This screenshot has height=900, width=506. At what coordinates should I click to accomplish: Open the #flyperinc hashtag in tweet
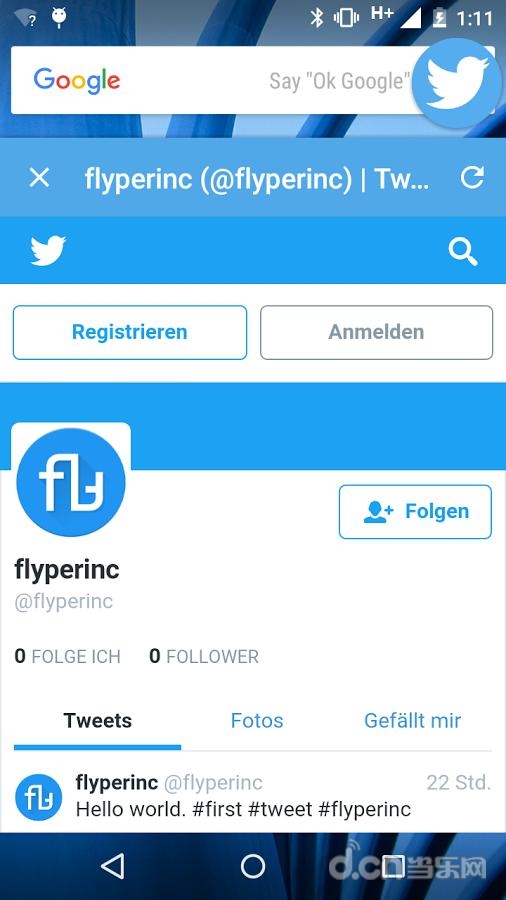click(365, 809)
